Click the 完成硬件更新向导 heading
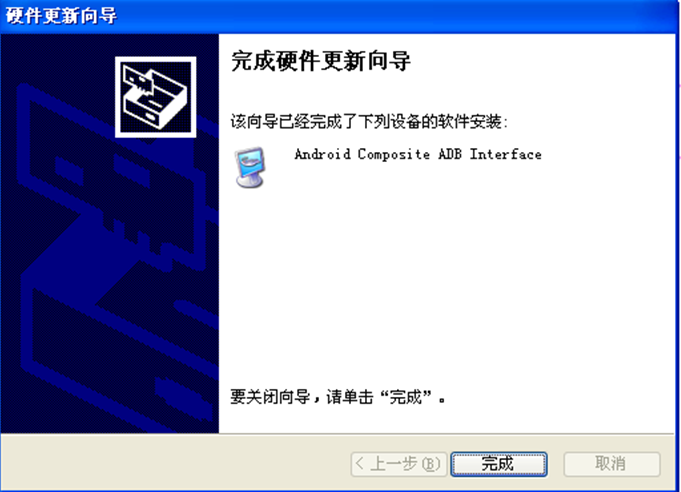 pos(321,61)
